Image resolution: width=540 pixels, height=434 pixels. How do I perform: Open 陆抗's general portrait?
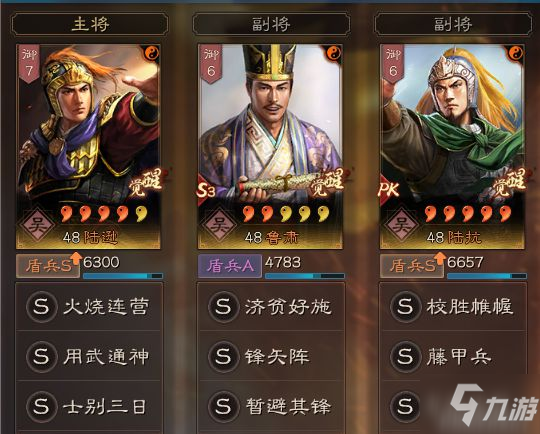(452, 146)
